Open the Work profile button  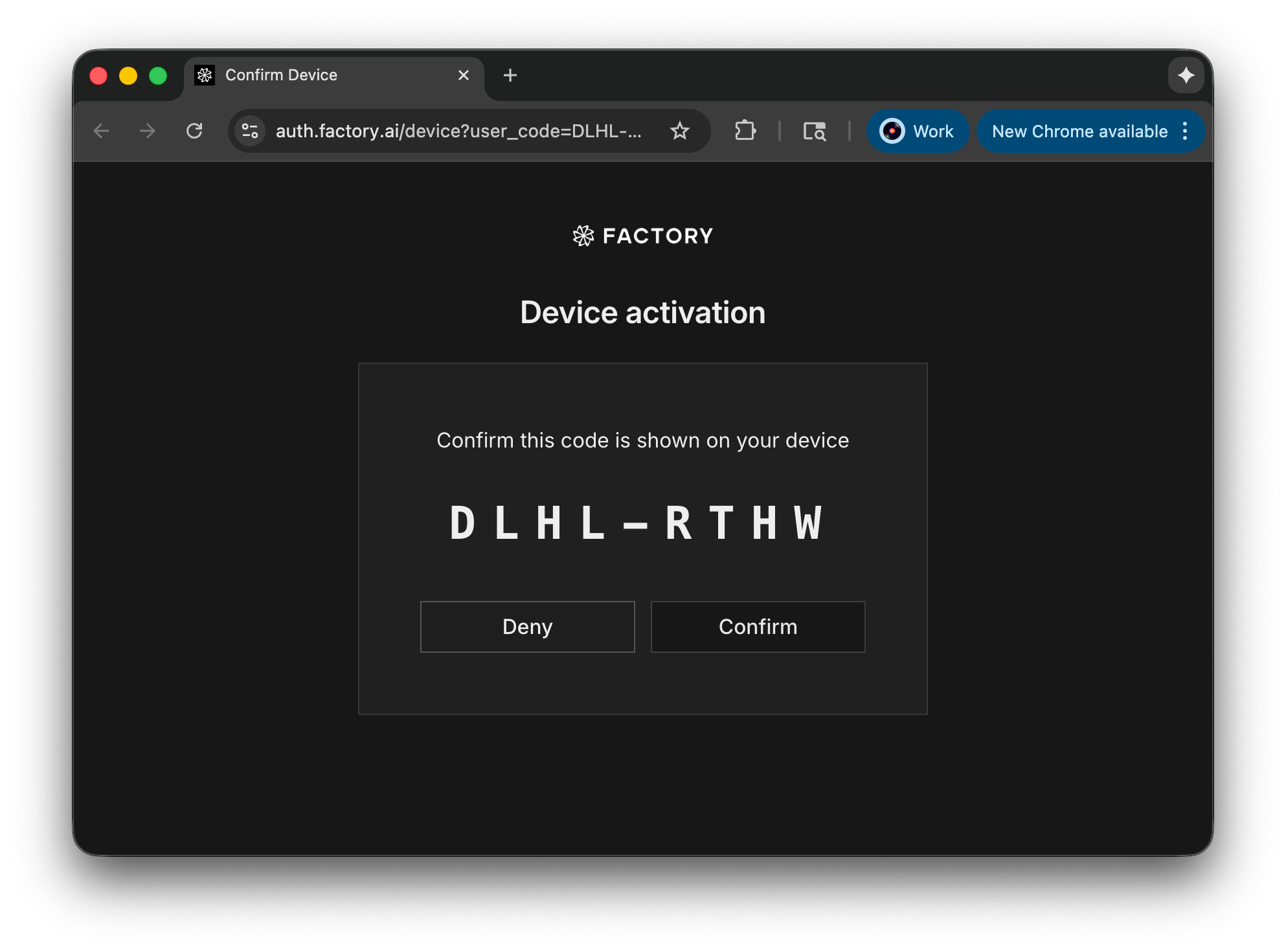(918, 131)
